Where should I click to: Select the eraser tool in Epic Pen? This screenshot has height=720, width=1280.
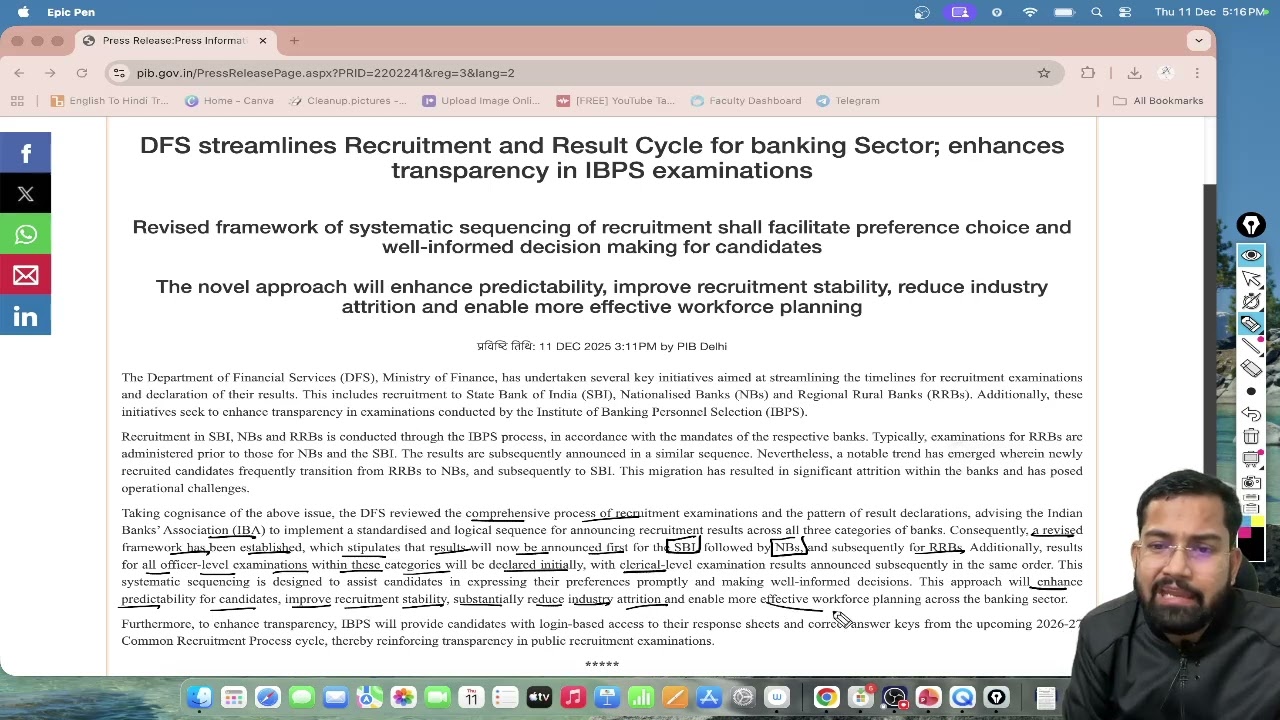pyautogui.click(x=1251, y=369)
